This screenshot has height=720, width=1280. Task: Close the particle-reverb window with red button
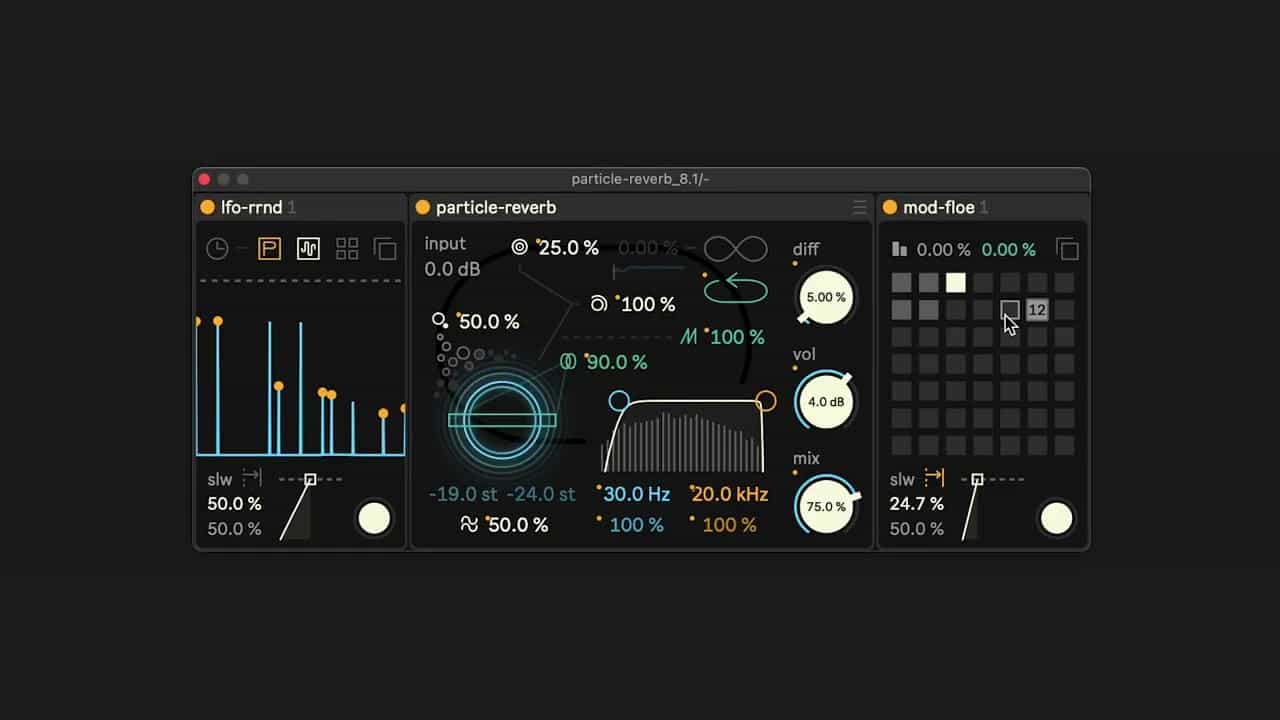[205, 179]
